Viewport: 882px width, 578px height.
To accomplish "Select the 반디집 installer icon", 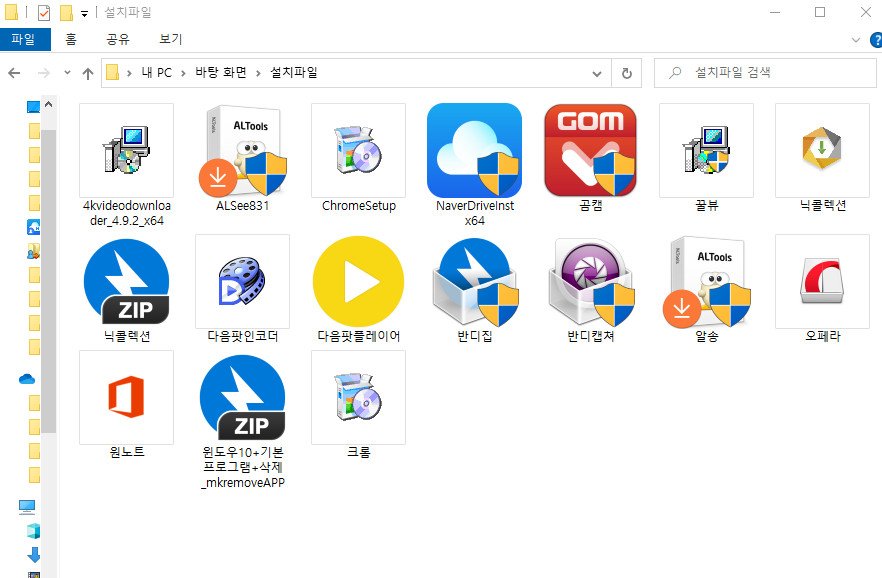I will click(x=474, y=281).
